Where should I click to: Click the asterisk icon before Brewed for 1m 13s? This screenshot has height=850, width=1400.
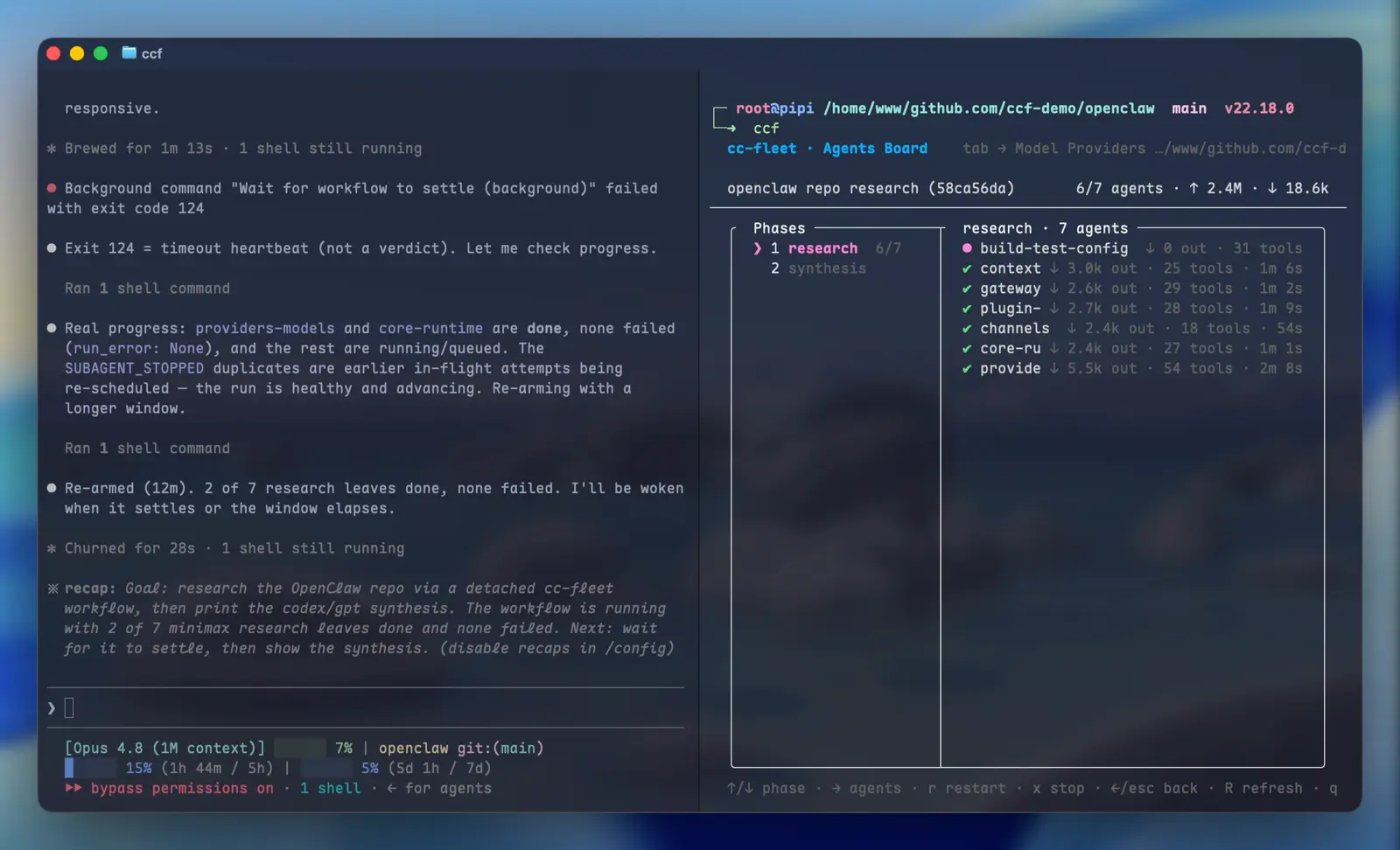(x=52, y=149)
